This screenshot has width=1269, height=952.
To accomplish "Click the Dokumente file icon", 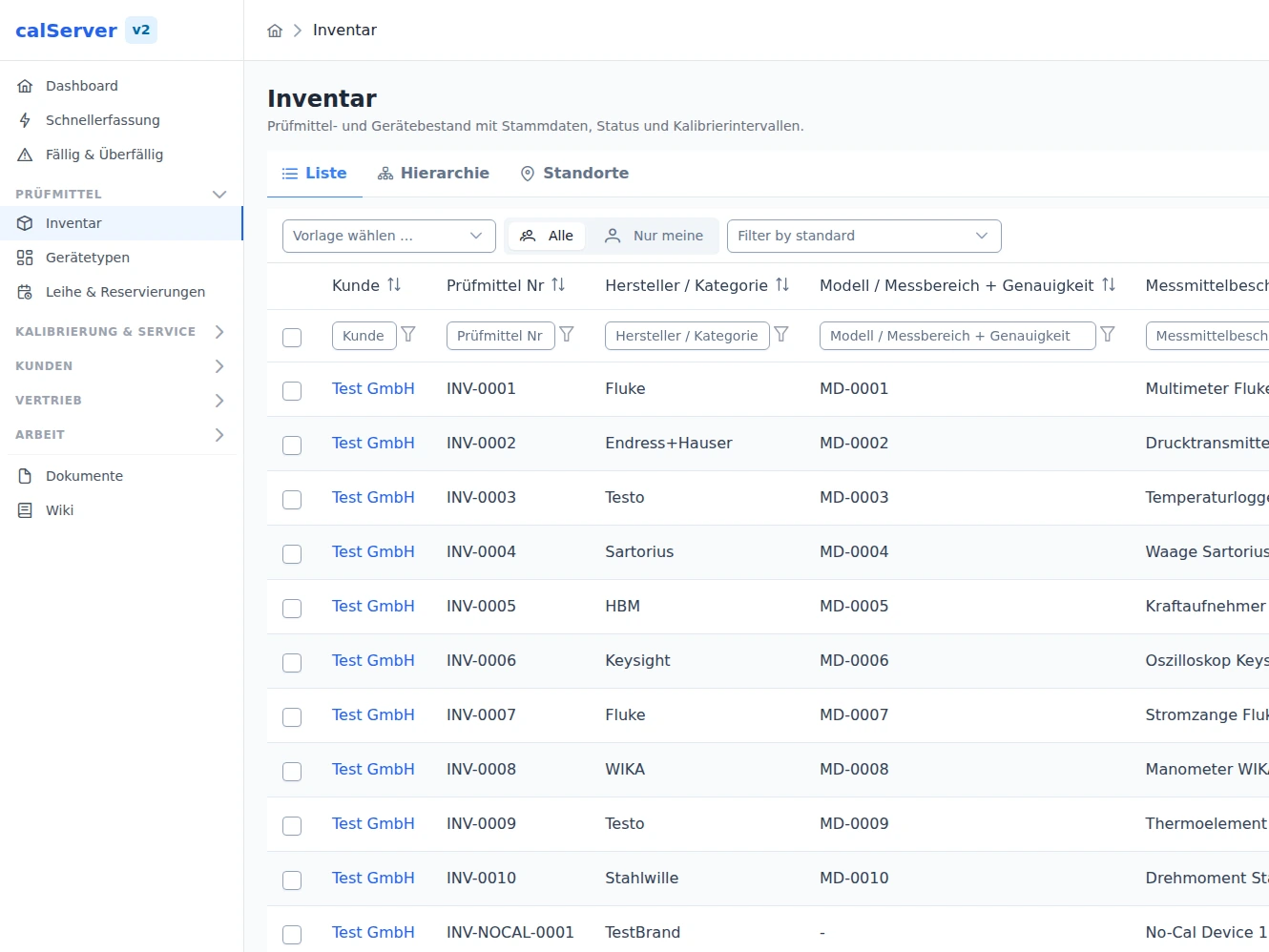I will (25, 476).
